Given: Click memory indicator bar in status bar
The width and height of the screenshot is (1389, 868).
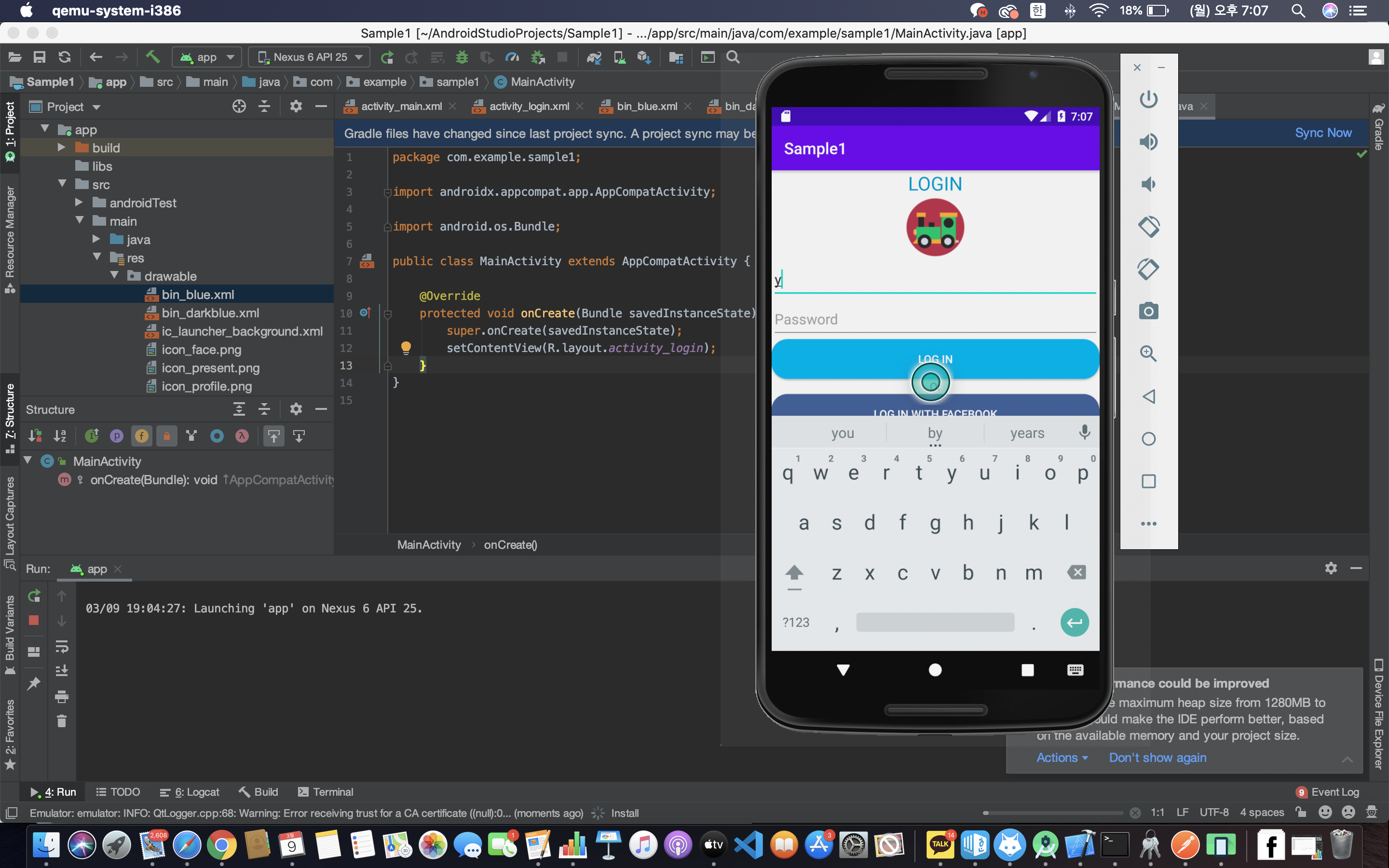Looking at the screenshot, I should point(1053,813).
